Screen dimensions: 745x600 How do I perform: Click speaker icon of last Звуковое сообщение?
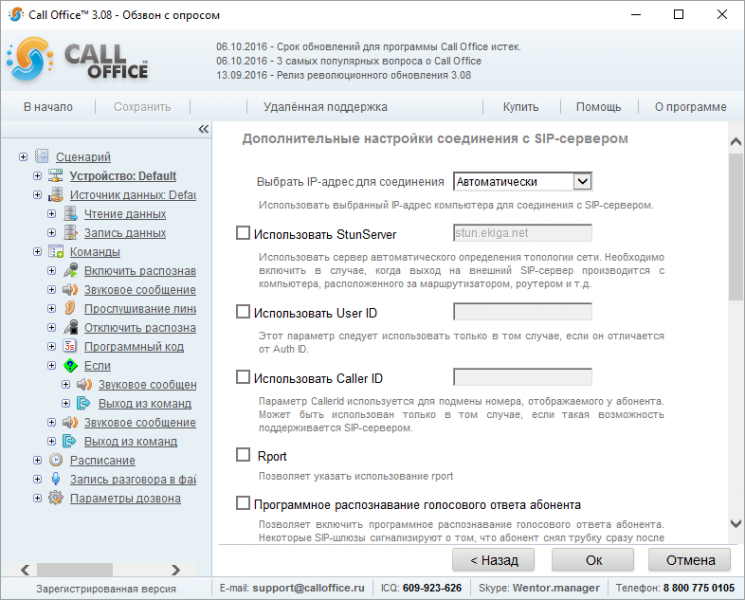[x=70, y=422]
